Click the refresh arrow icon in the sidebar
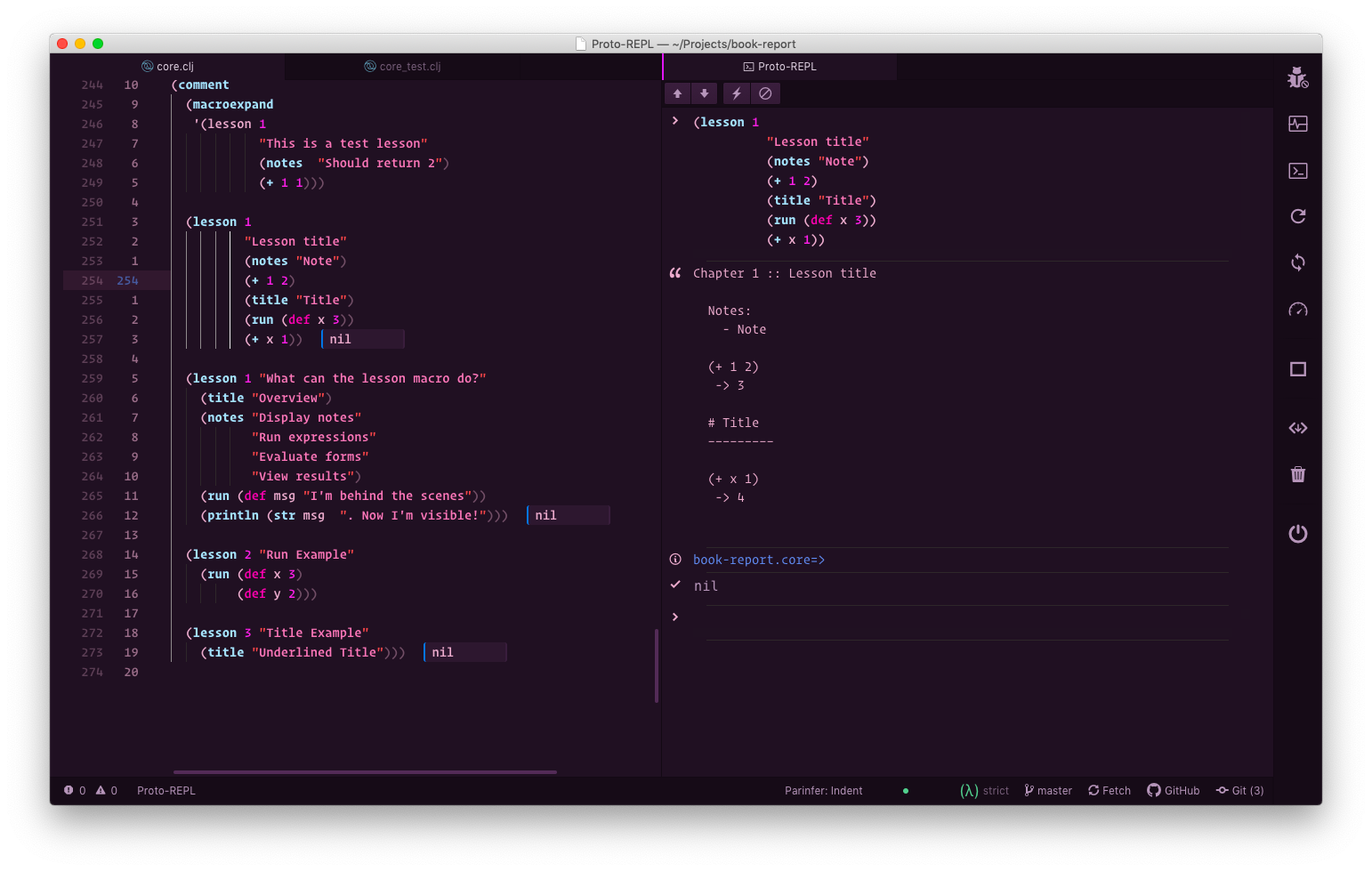Viewport: 1372px width, 871px height. 1297,216
